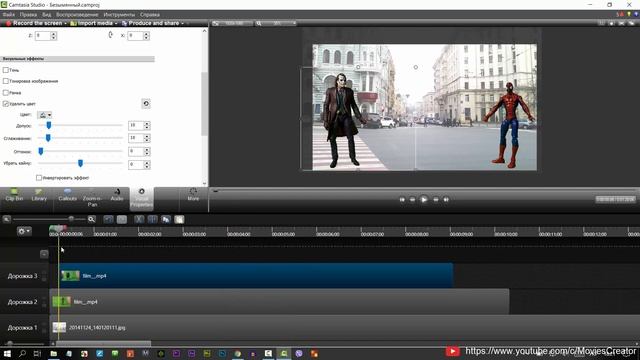Select the Visual Properties tab
640x360 pixels.
tap(142, 198)
